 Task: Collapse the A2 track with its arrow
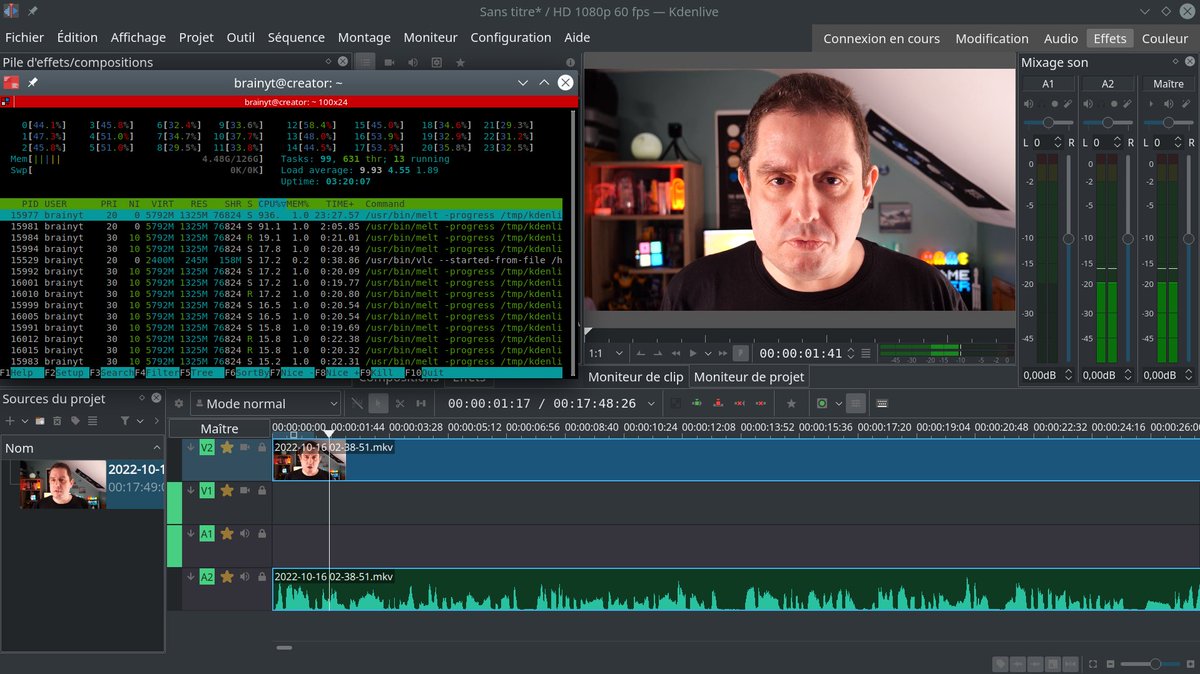coord(191,577)
